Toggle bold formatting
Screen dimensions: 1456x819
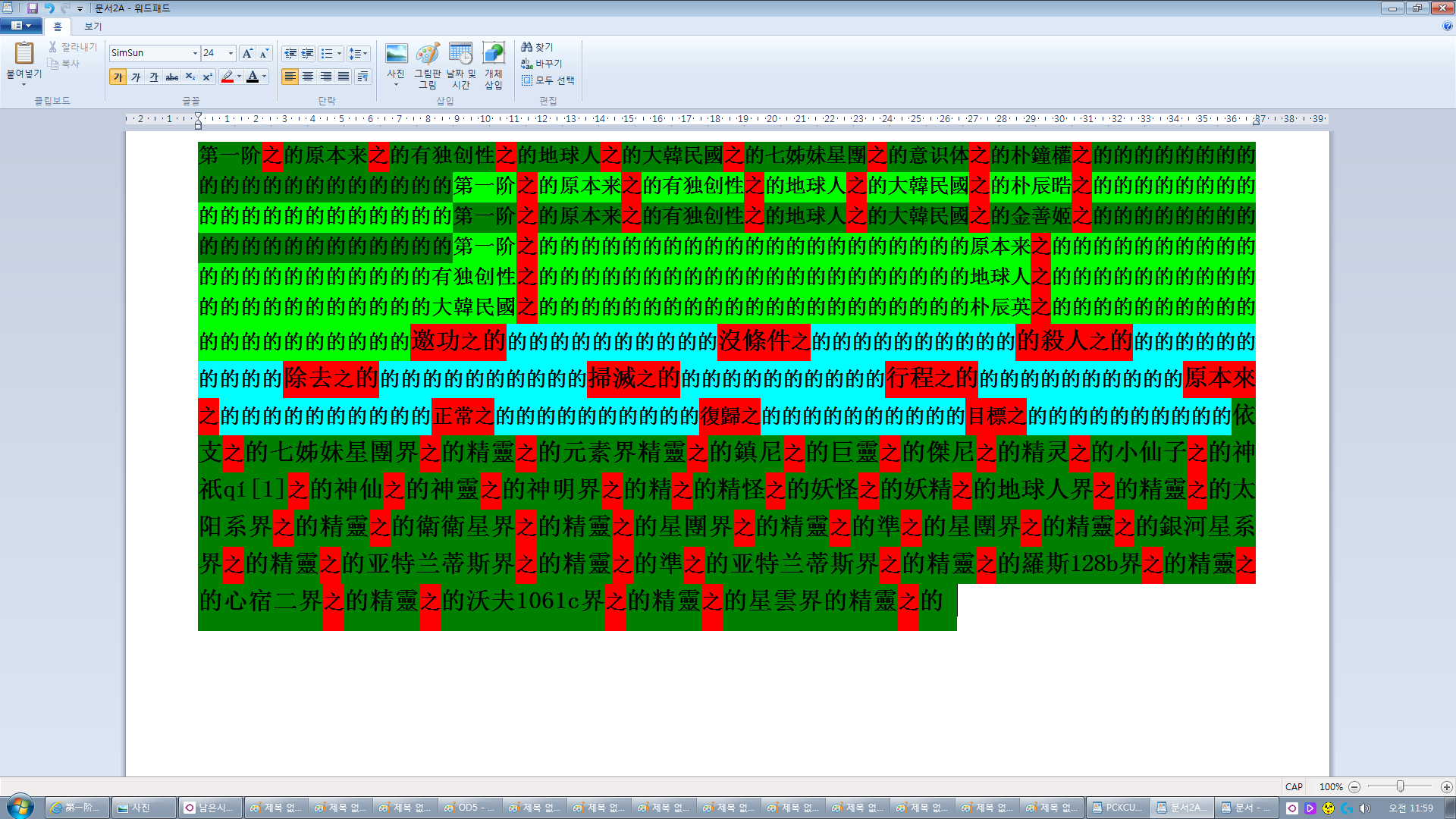click(118, 77)
